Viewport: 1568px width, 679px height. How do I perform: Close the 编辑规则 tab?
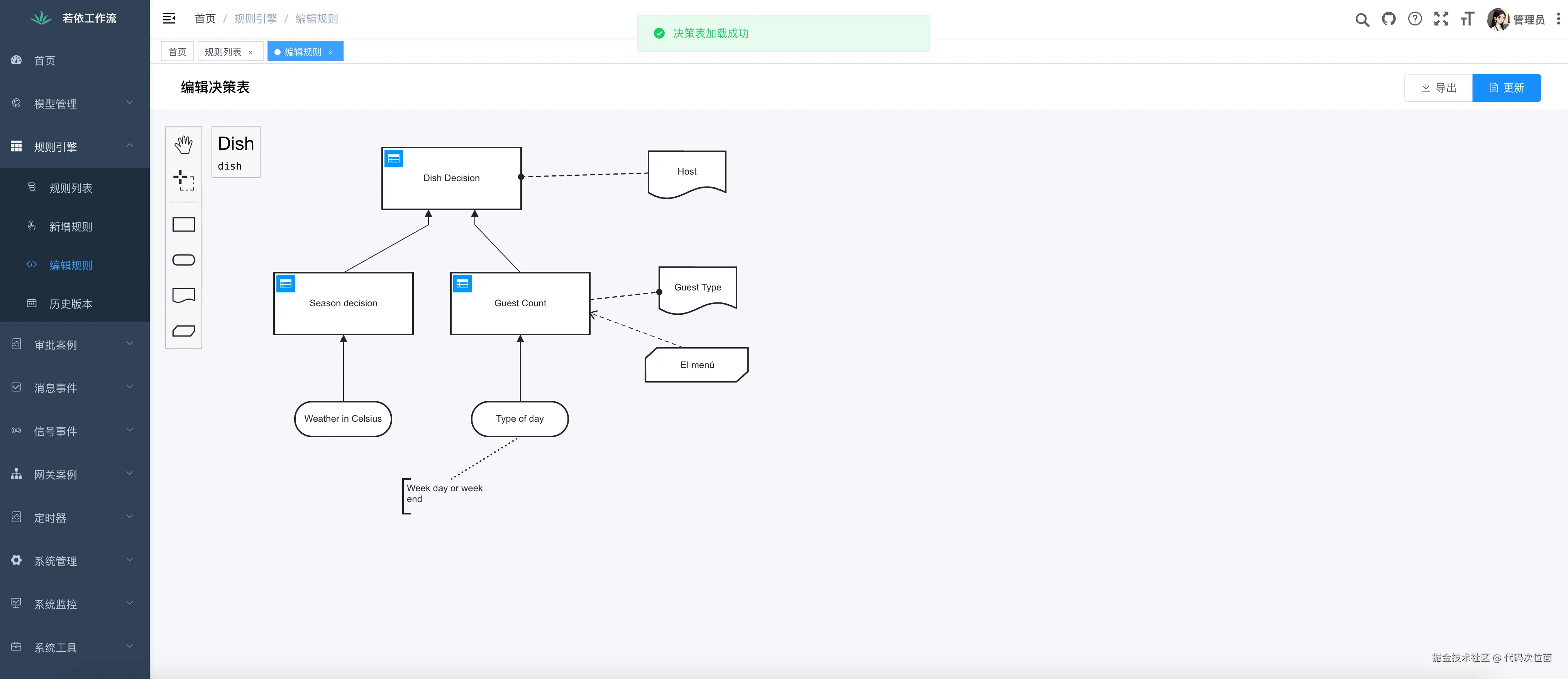pos(330,53)
